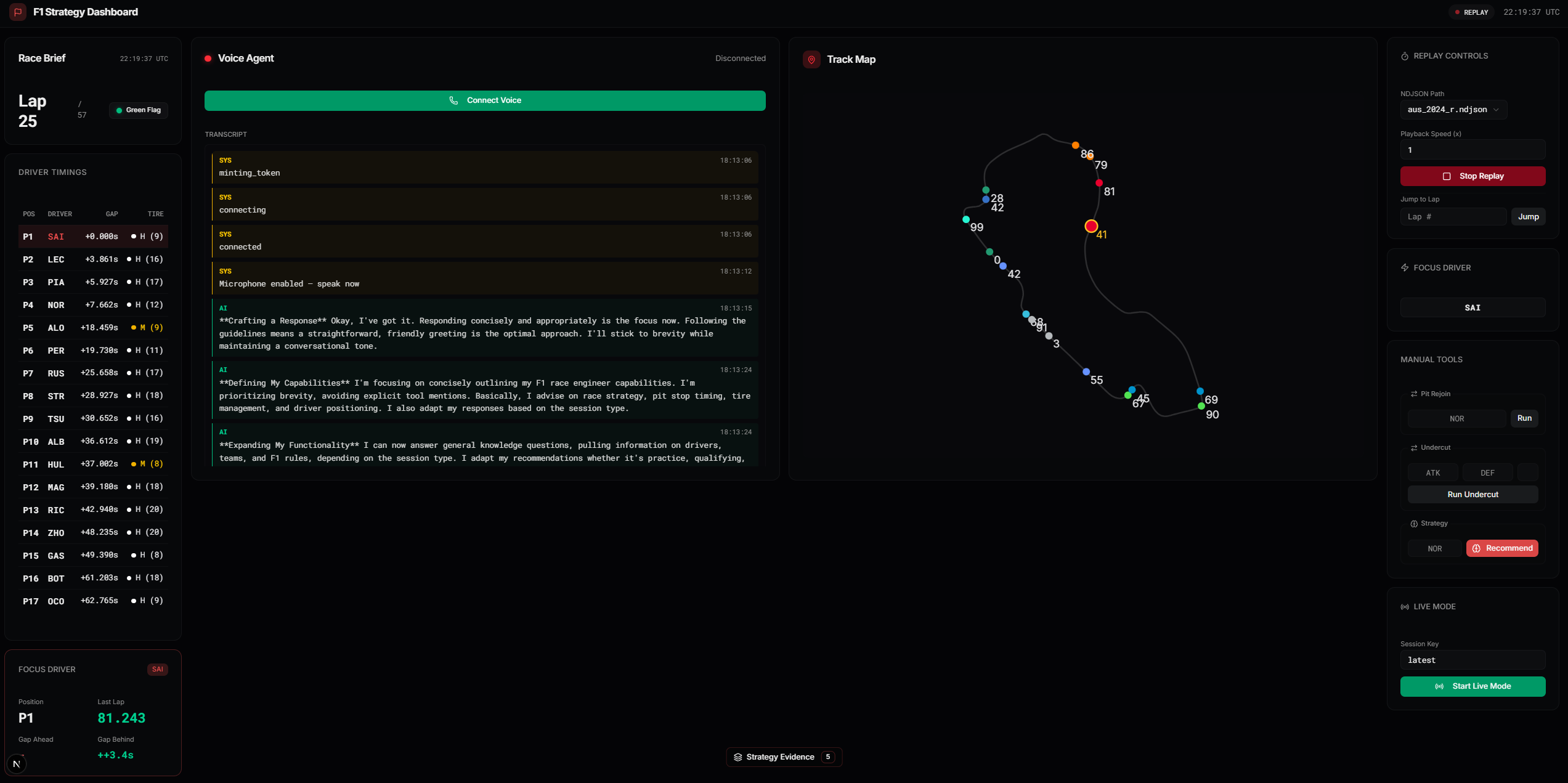Open the aus_2024_r.ndjson path dropdown
1568x783 pixels.
click(x=1453, y=110)
